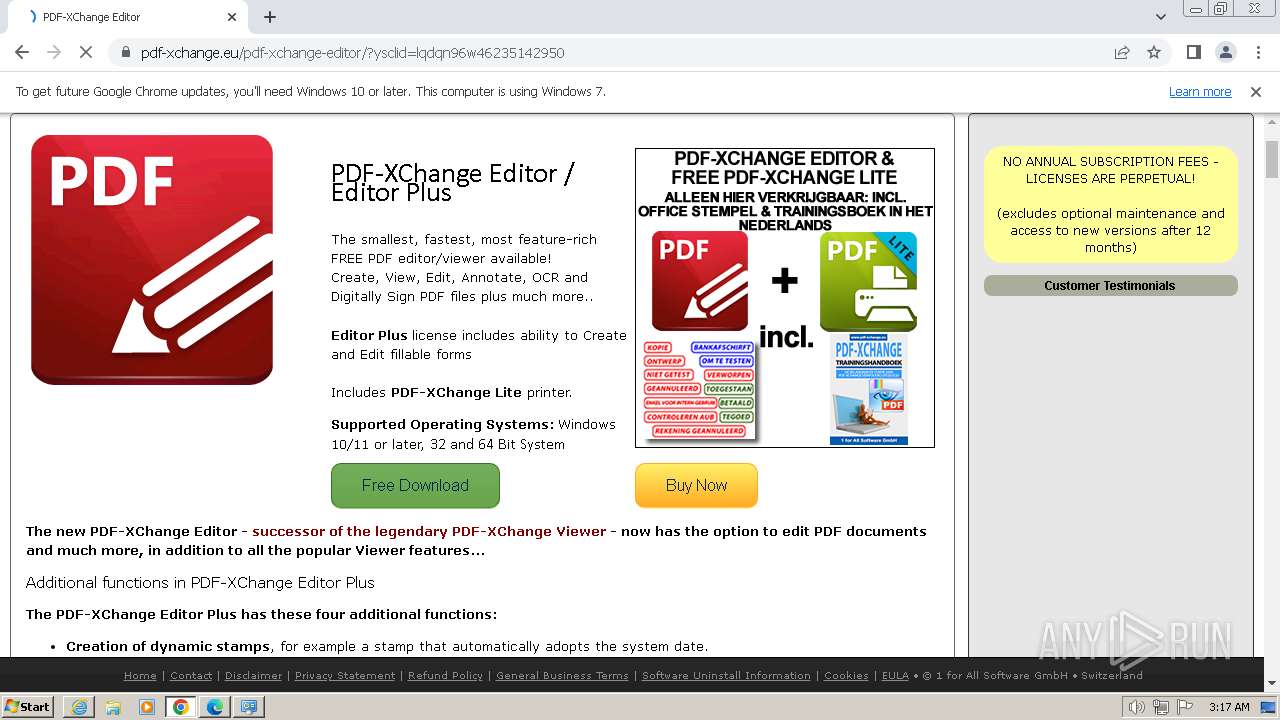Screen dimensions: 1280x720
Task: Open the Contact footer link
Action: 191,676
